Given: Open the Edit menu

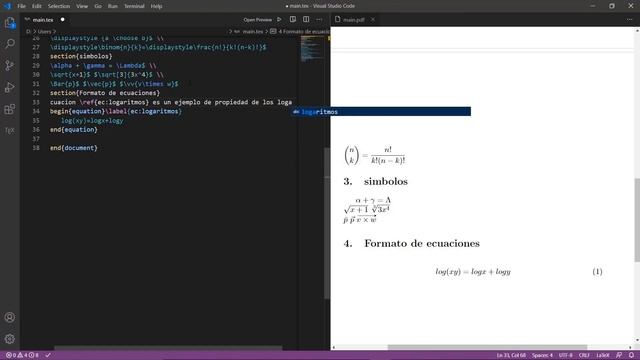Looking at the screenshot, I should 37,6.
